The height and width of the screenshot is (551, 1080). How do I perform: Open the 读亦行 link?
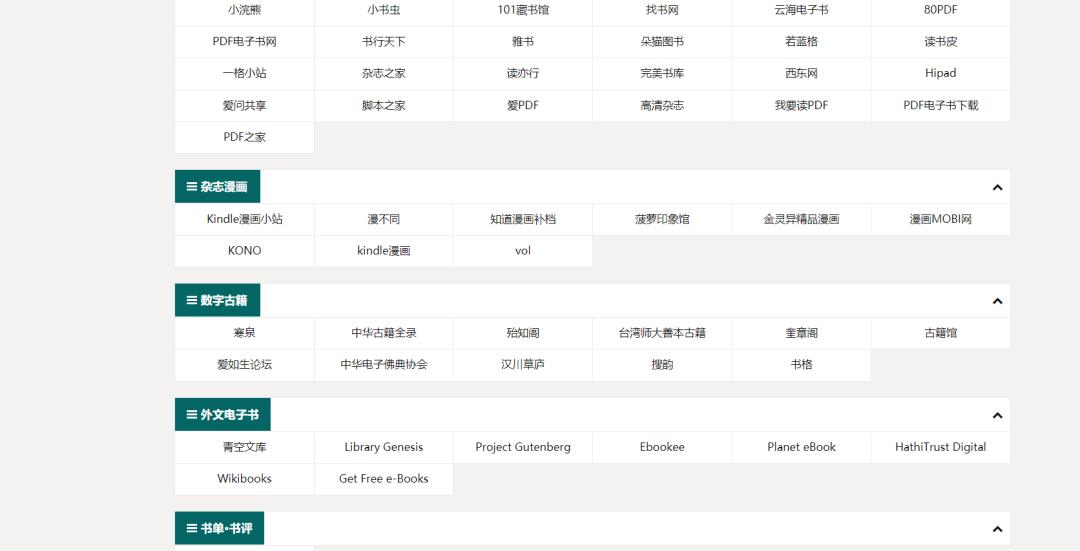(x=523, y=73)
